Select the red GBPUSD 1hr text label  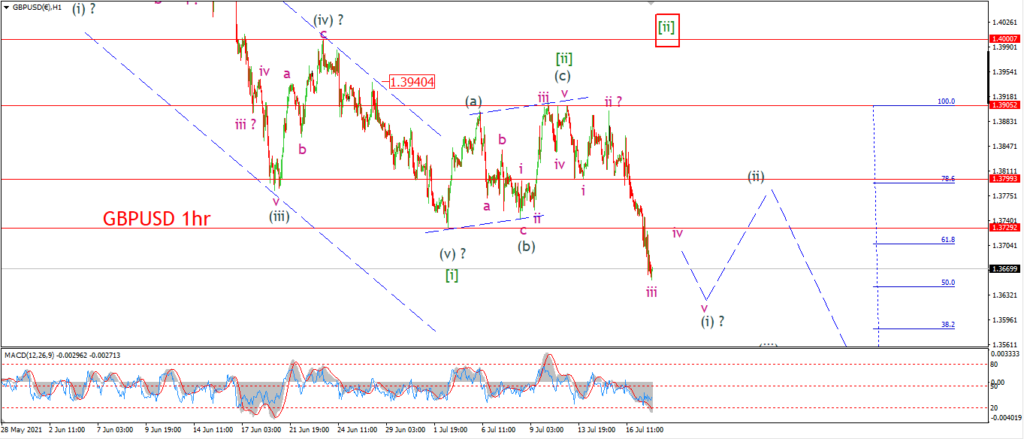point(156,220)
